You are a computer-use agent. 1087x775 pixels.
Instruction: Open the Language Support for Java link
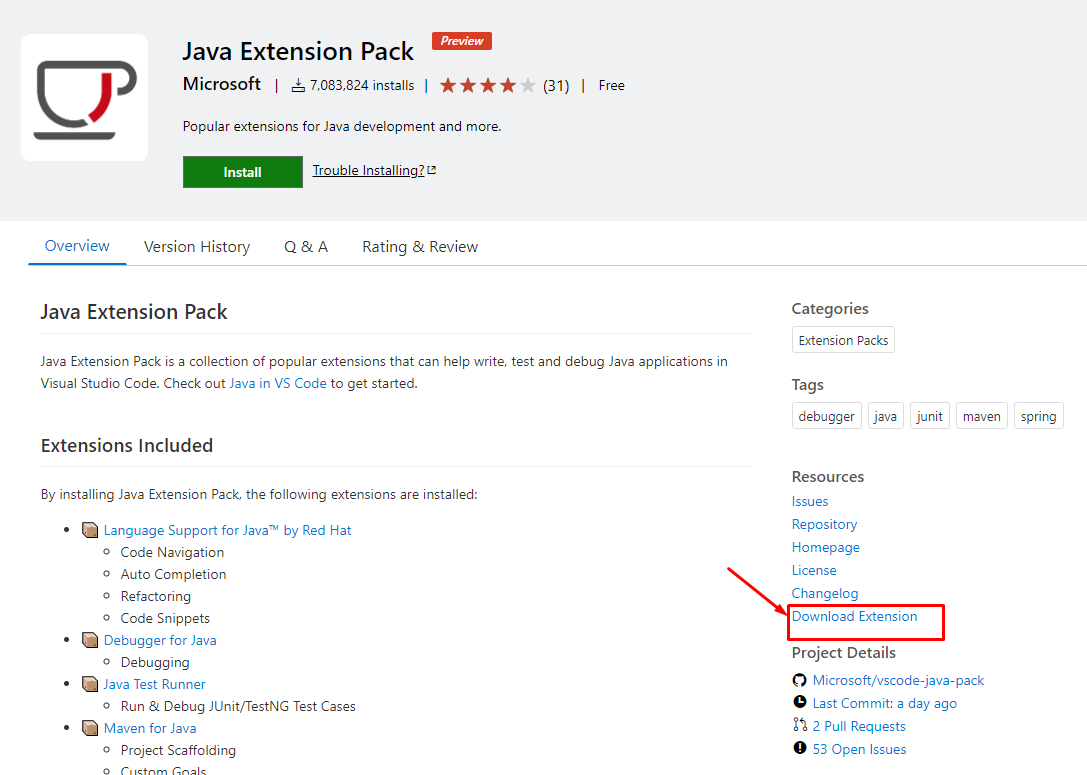coord(227,530)
